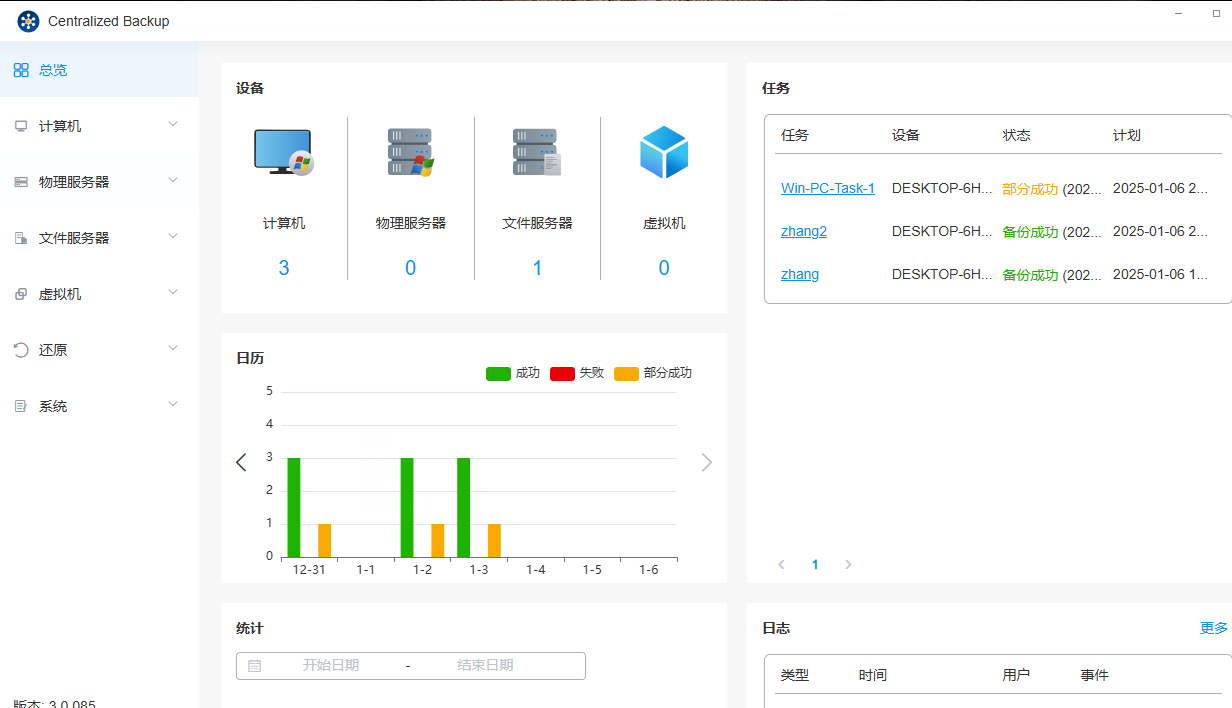Click the 还原 restore icon in sidebar
1232x708 pixels.
pyautogui.click(x=21, y=350)
